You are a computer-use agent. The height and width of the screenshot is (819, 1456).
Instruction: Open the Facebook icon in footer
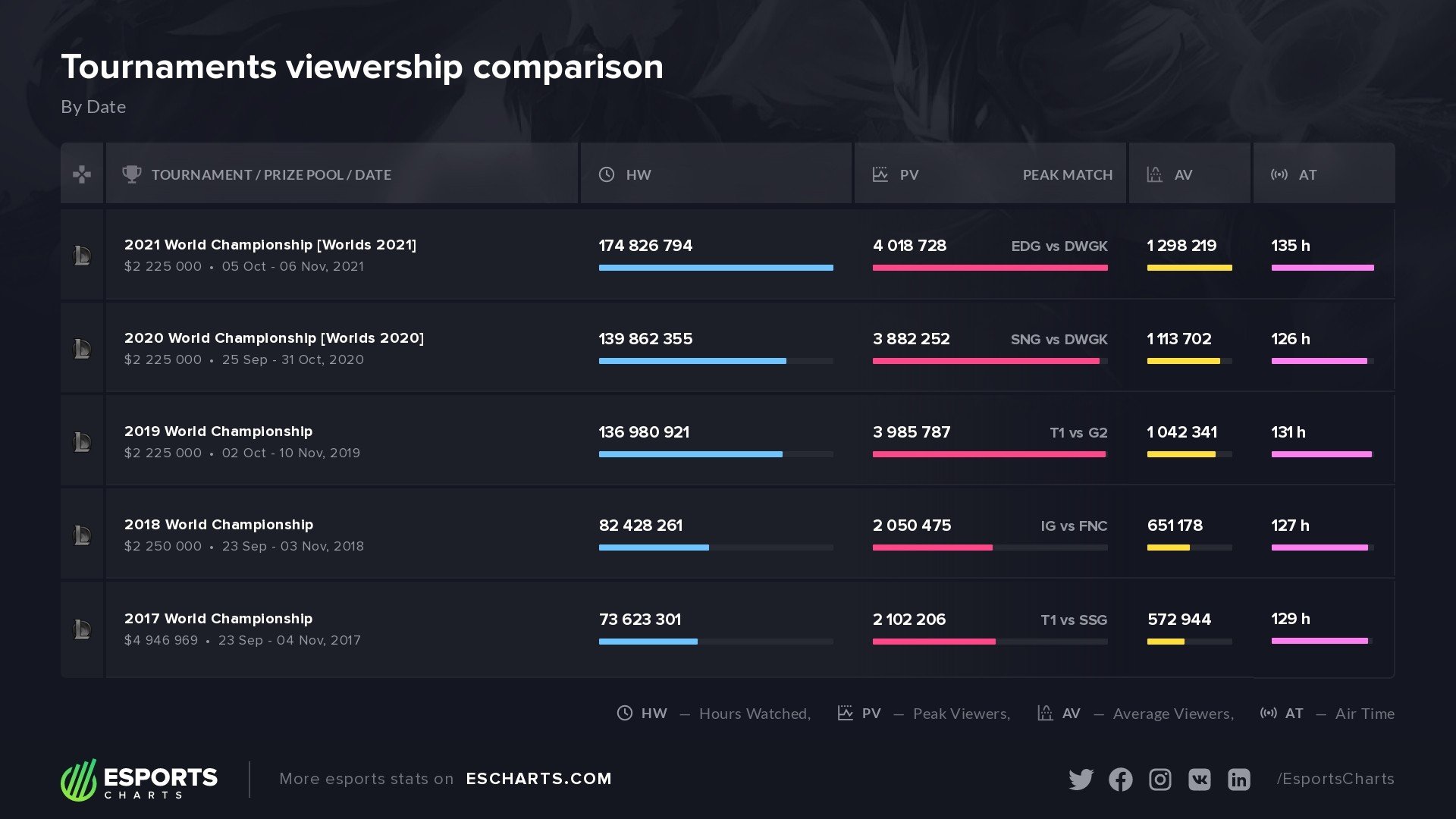(x=1120, y=780)
